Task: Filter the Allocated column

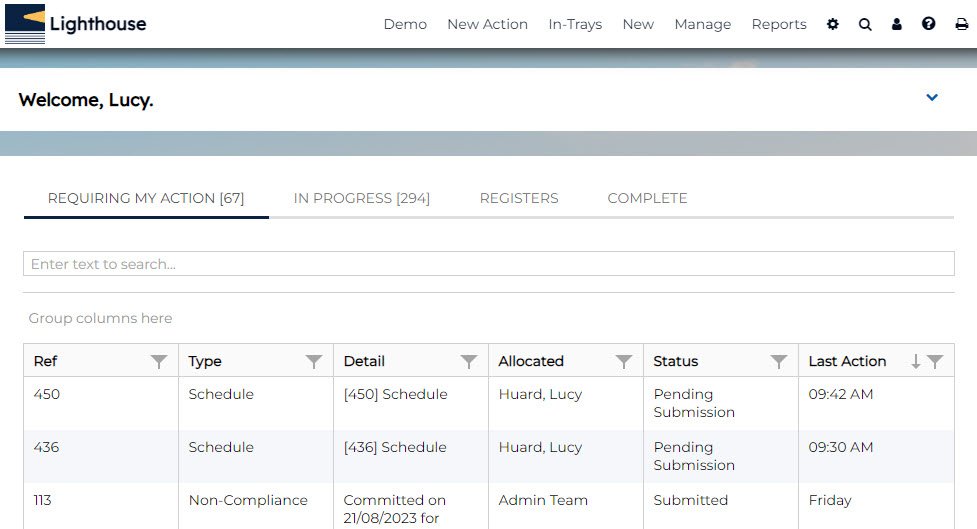Action: click(x=623, y=362)
